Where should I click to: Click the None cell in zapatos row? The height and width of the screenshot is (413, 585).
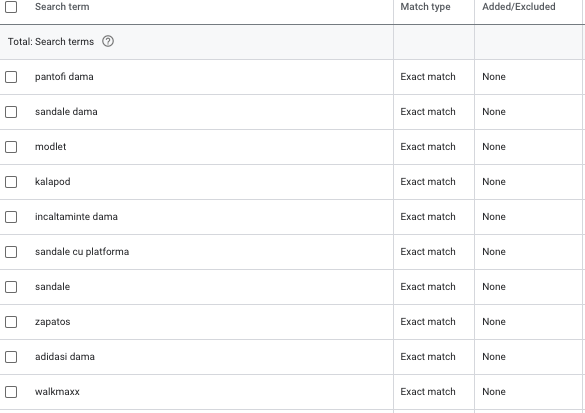coord(494,322)
